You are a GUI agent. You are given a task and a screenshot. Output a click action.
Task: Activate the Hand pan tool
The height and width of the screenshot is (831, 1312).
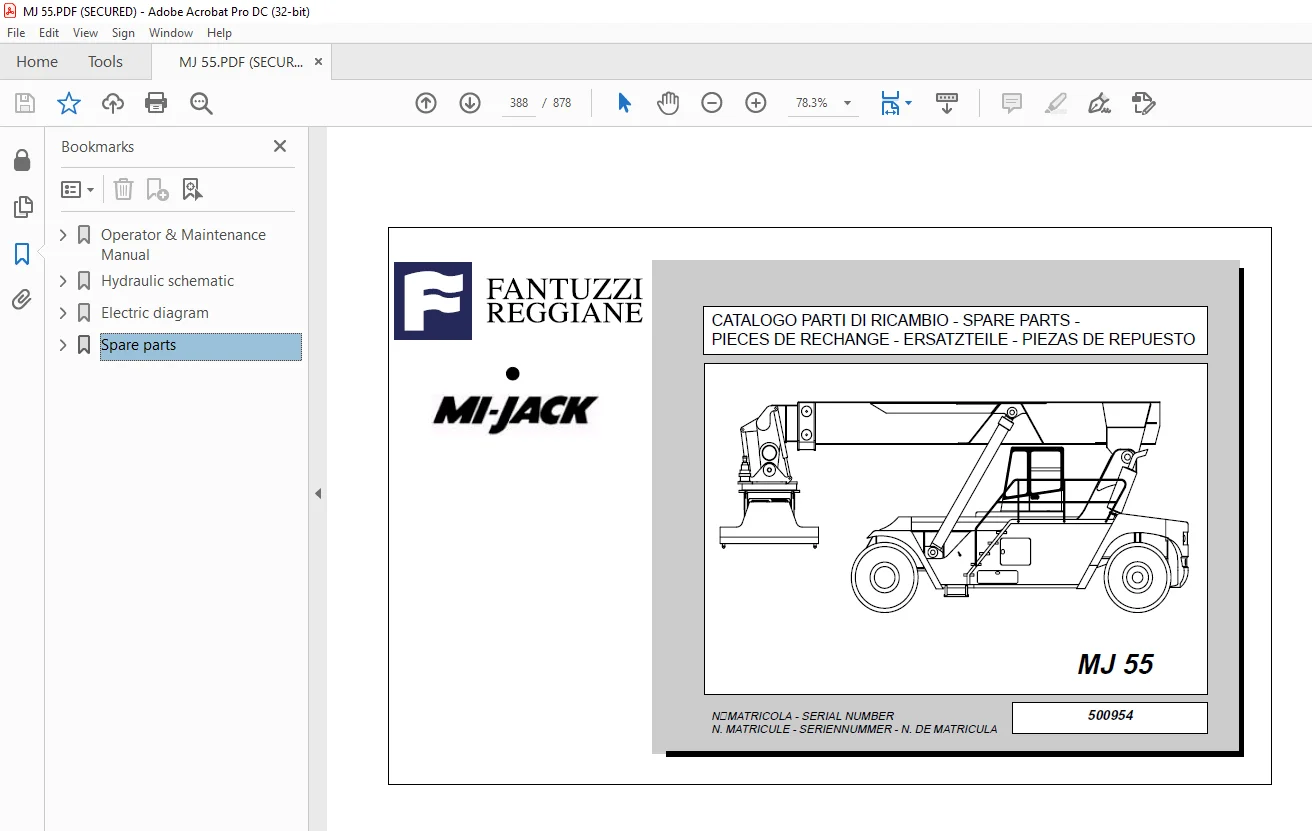point(668,103)
